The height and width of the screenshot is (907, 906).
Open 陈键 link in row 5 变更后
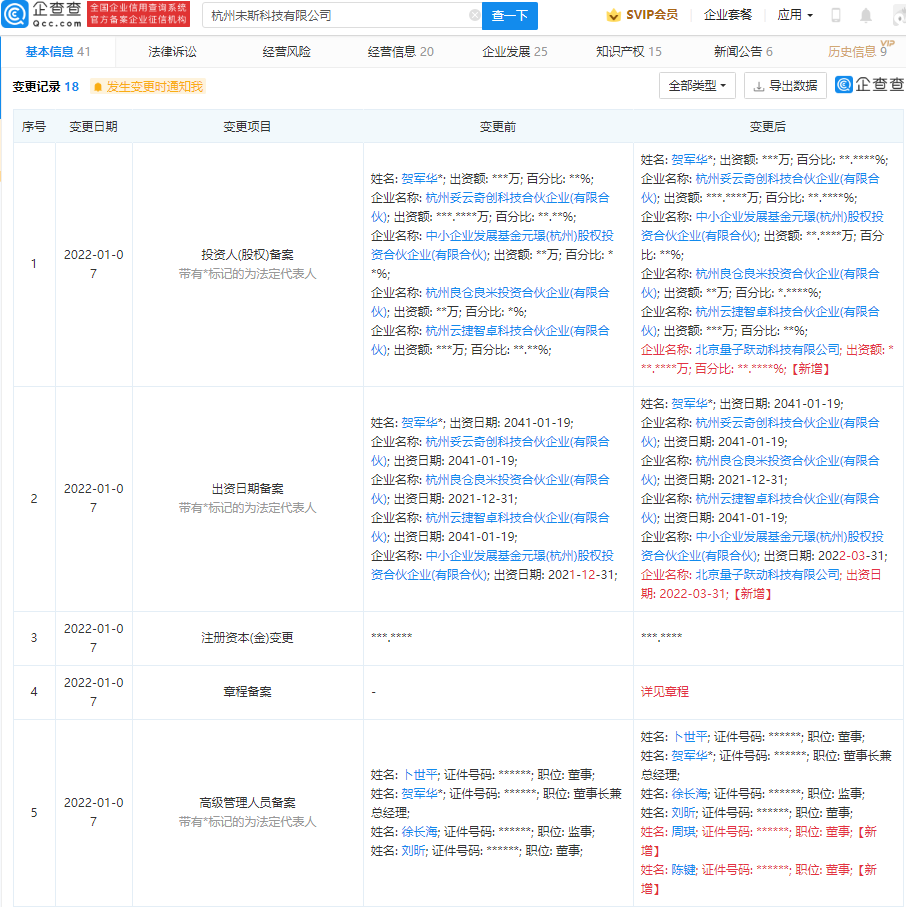(x=684, y=870)
